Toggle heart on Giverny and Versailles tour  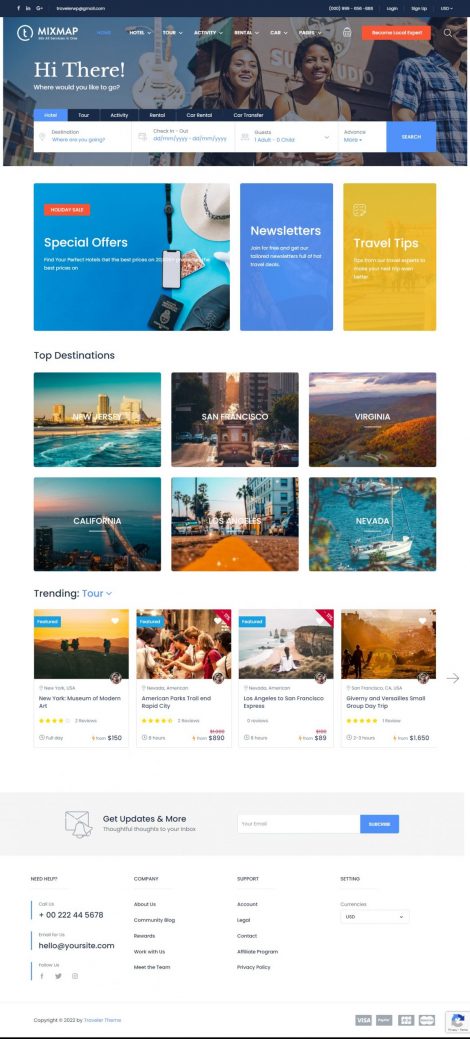click(422, 621)
